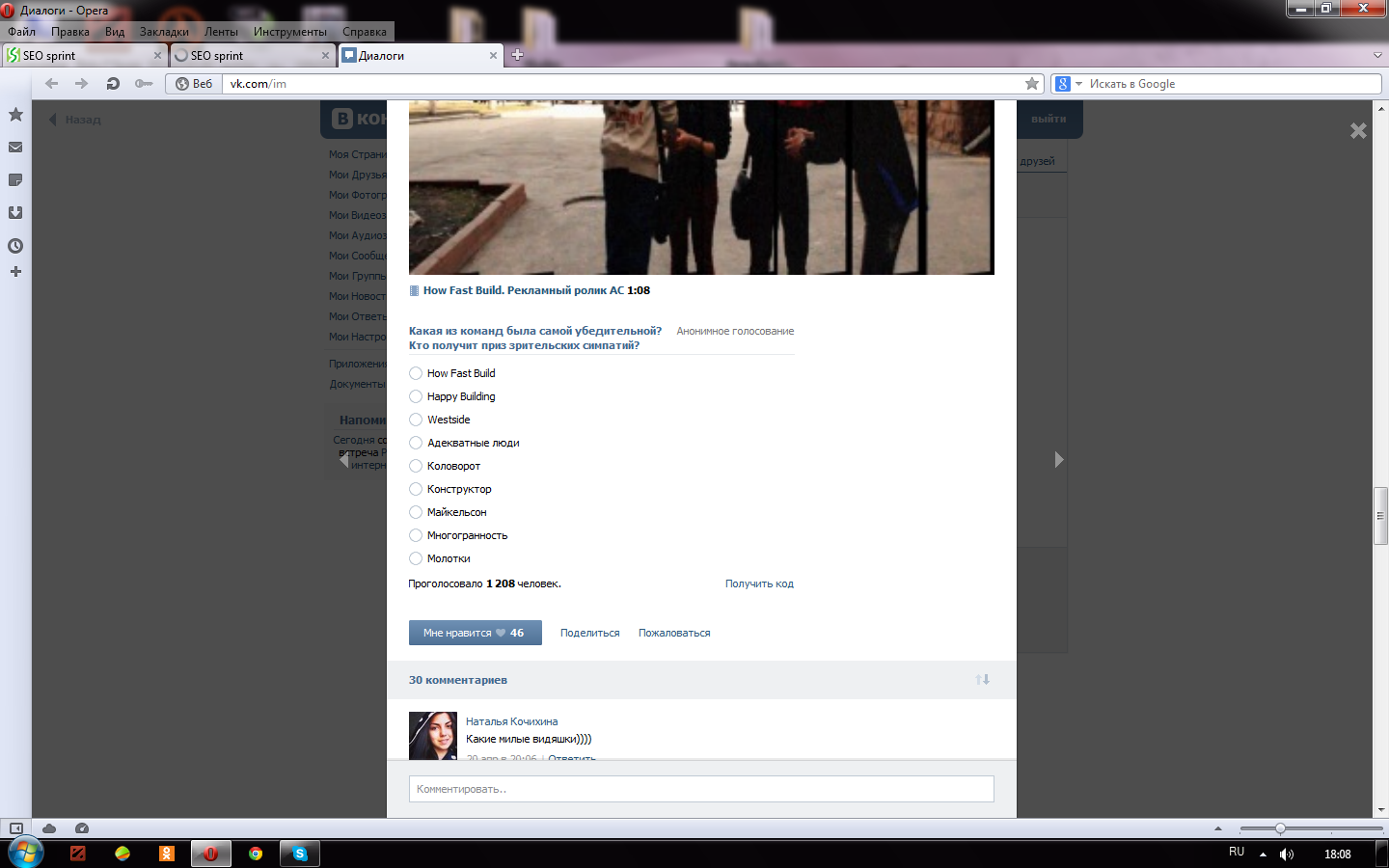Reload the page with the reload icon
This screenshot has height=868, width=1389.
pos(113,84)
